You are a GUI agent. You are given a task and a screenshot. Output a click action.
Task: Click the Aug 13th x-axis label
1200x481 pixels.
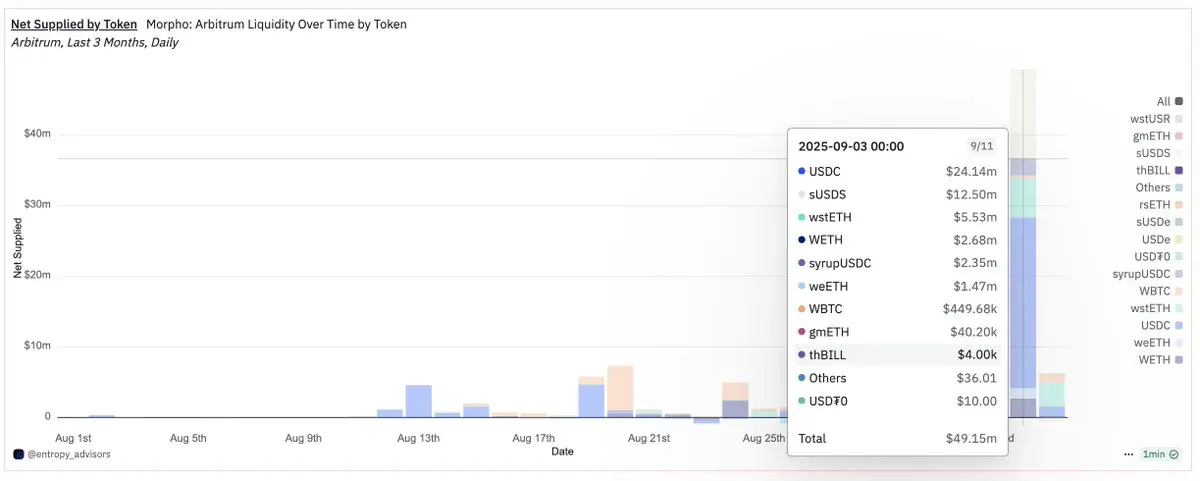click(418, 437)
